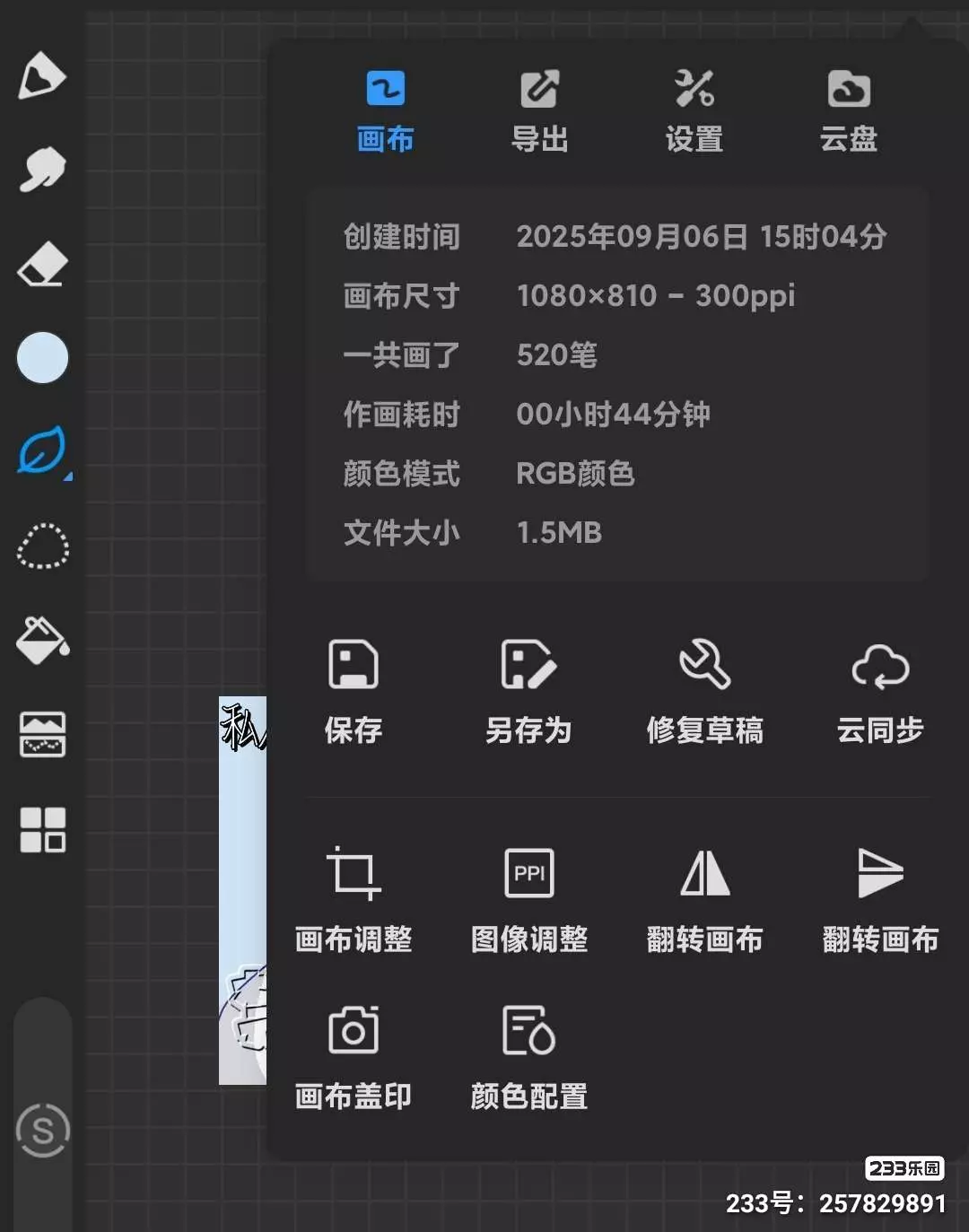
Task: Open 画布调整 crop option
Action: [354, 899]
